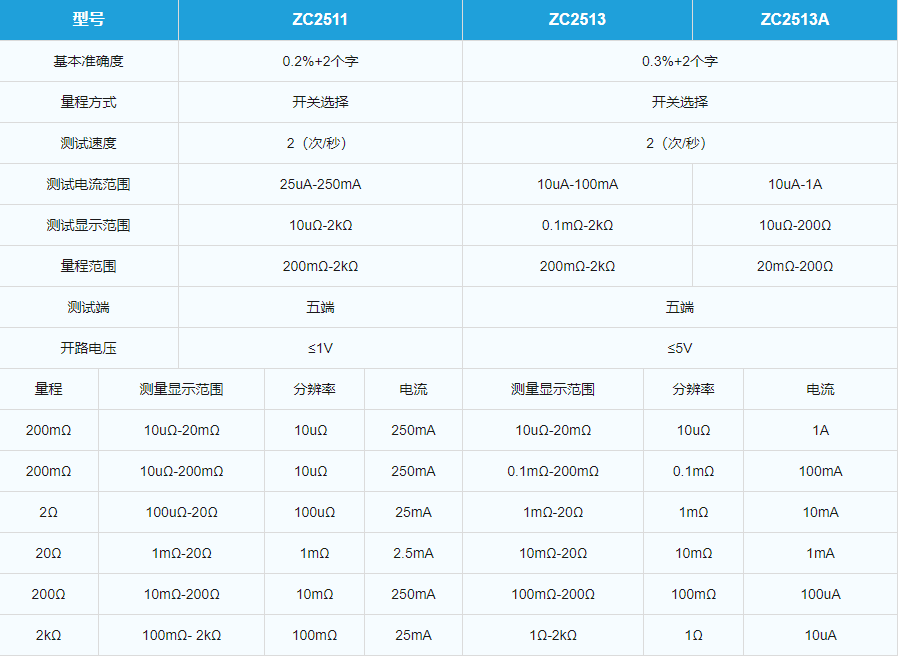Select the 25uA-250mA current range value

(320, 184)
